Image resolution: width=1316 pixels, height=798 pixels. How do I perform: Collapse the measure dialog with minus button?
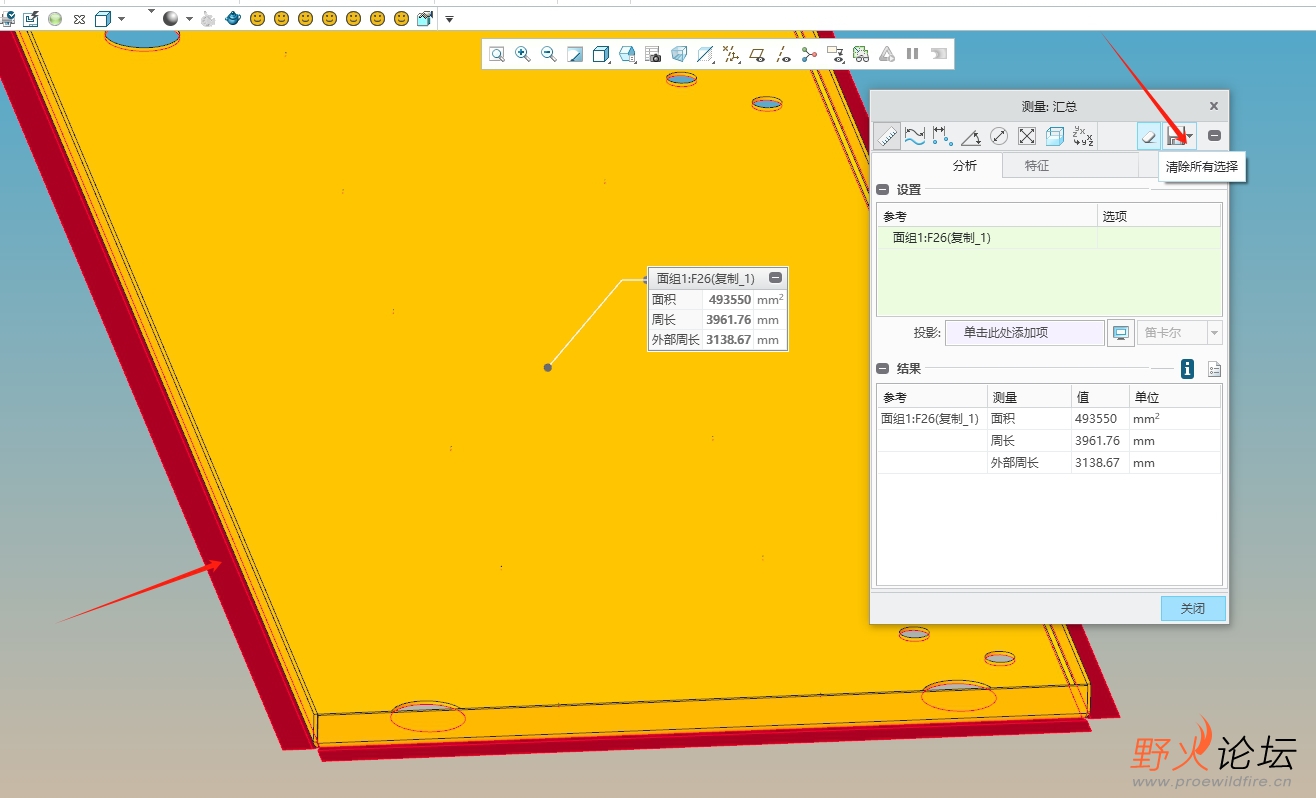tap(1214, 136)
